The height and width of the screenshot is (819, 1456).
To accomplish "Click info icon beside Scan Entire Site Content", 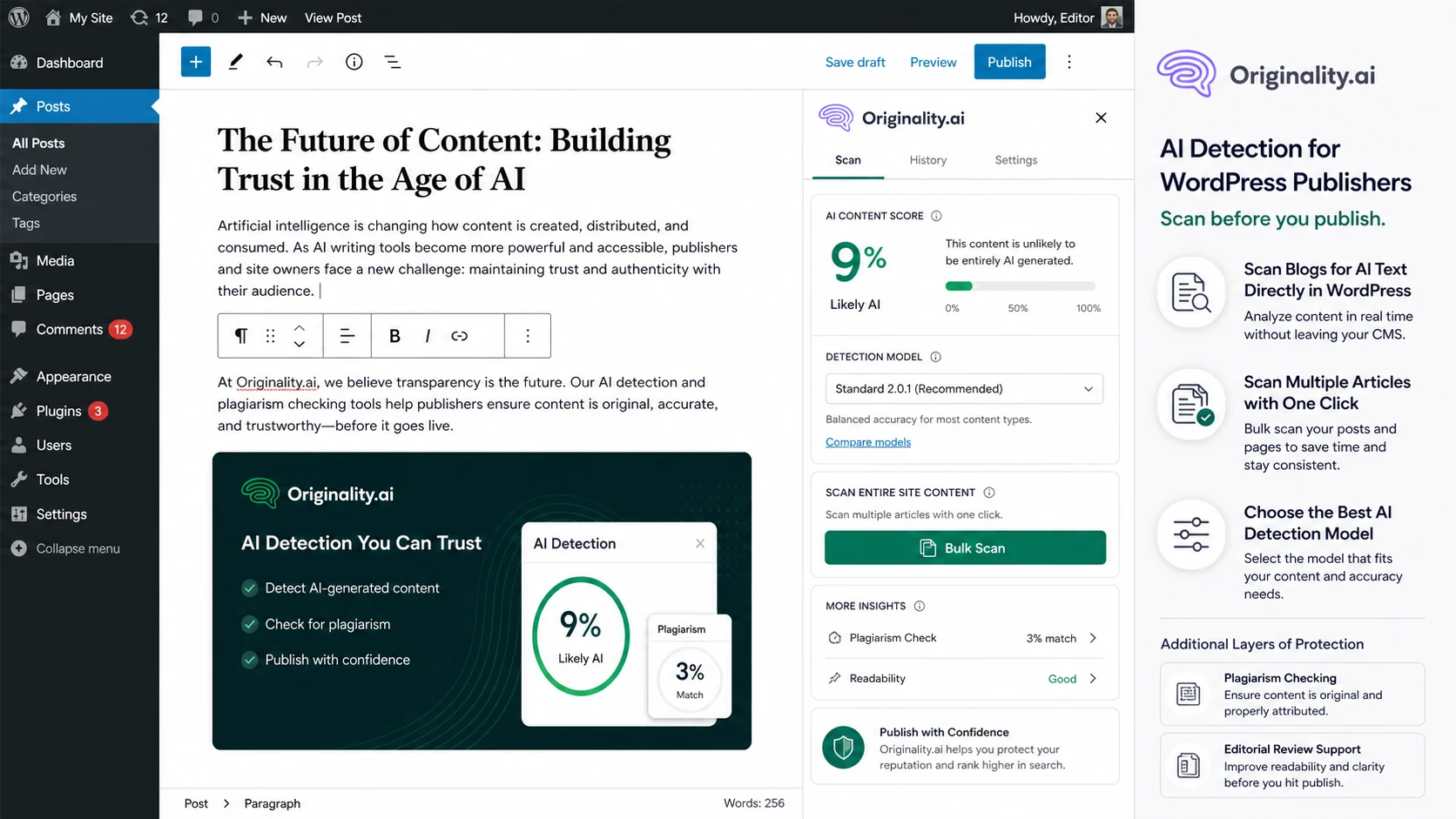I will tap(989, 493).
